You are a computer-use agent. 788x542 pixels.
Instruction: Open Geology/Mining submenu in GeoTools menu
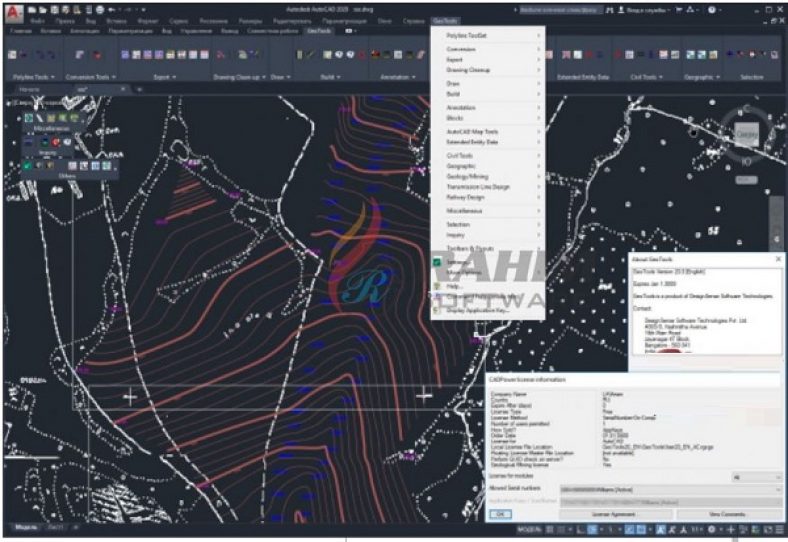click(487, 176)
